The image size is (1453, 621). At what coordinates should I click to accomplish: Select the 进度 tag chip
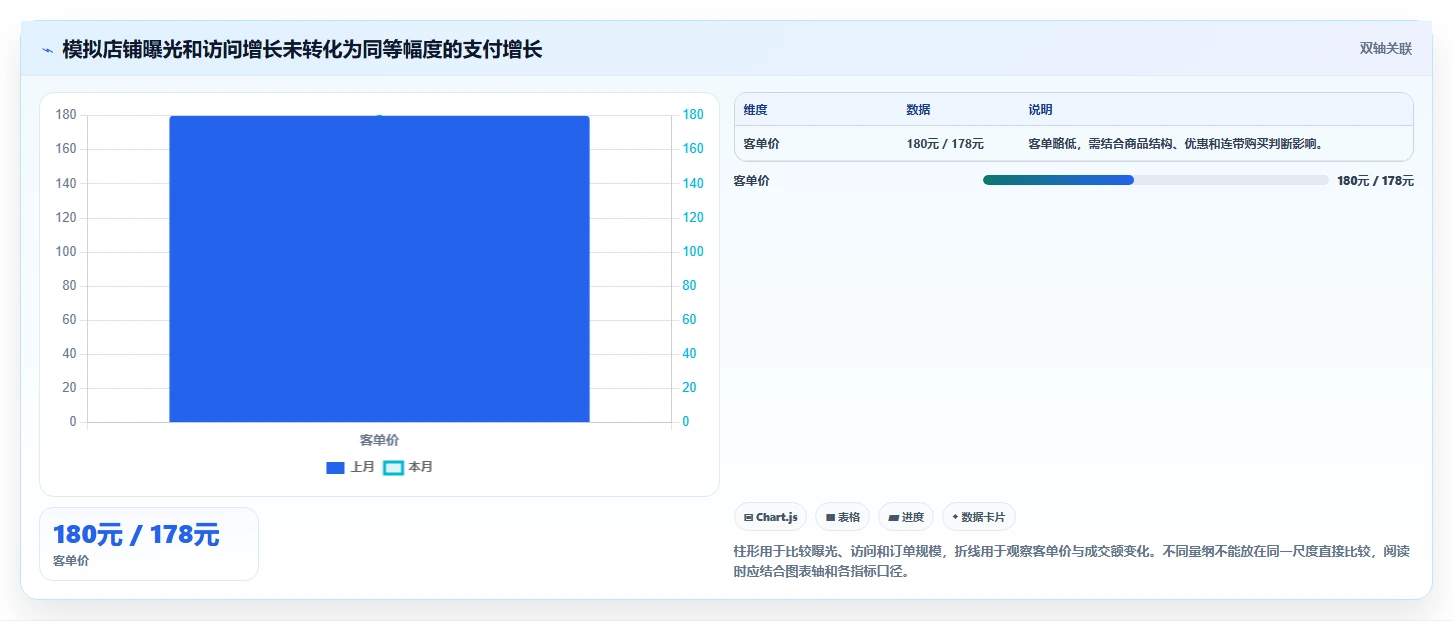click(x=906, y=517)
